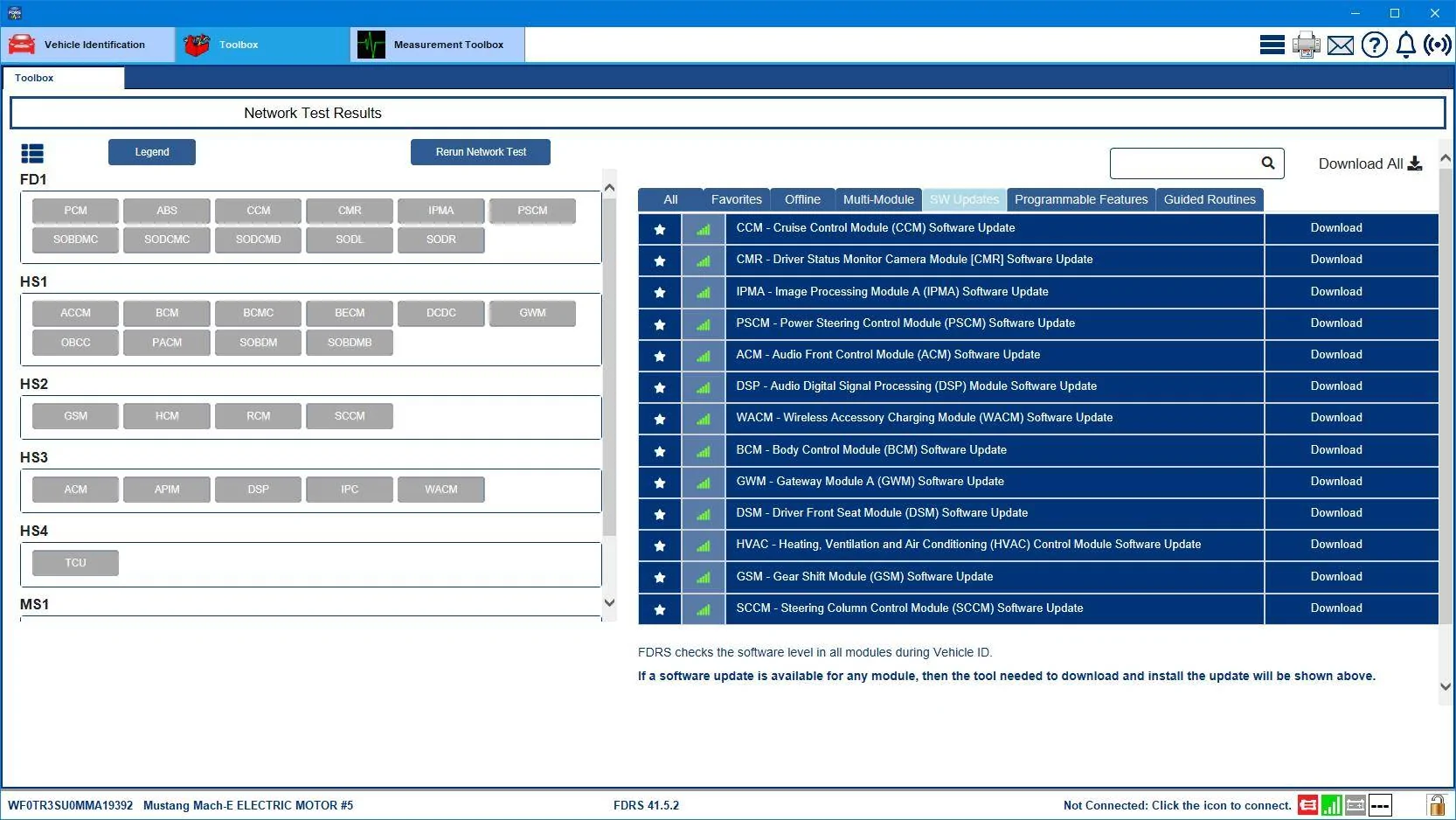Image resolution: width=1456 pixels, height=820 pixels.
Task: Click the green signal bars status icon
Action: pyautogui.click(x=1332, y=805)
